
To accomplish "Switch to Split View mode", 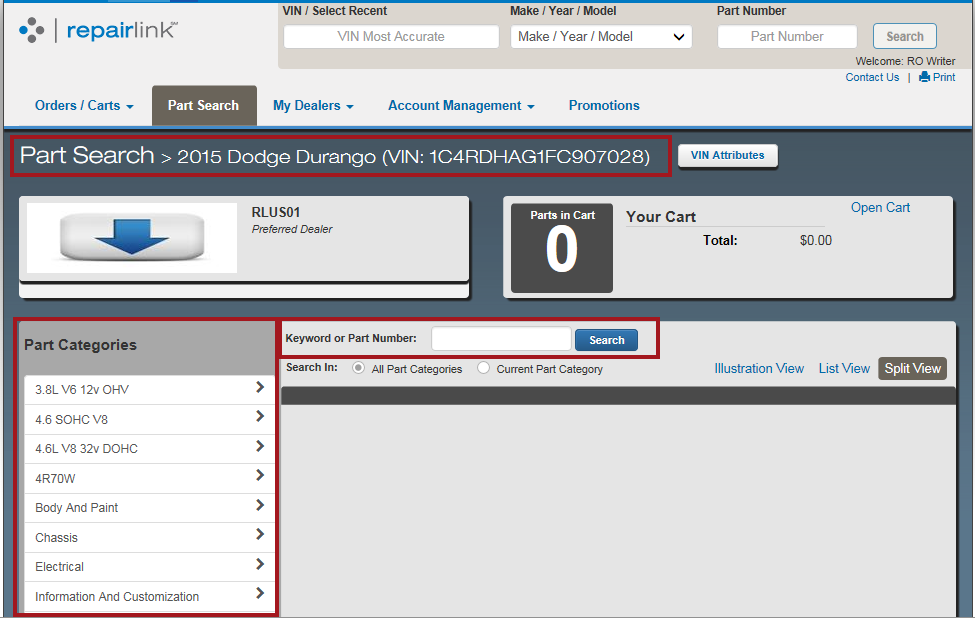I will (x=911, y=368).
